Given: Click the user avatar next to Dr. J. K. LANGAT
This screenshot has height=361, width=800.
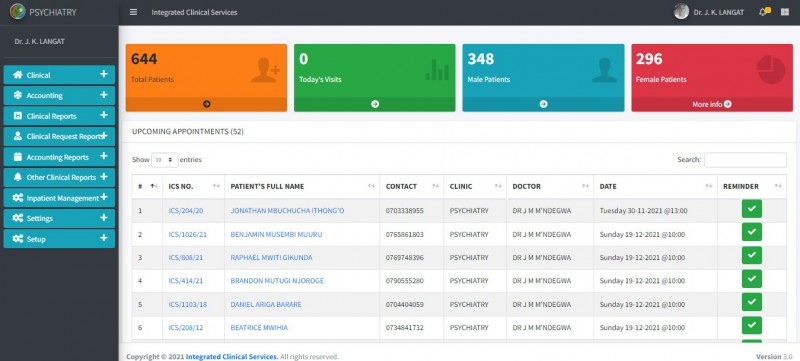Looking at the screenshot, I should (x=681, y=12).
